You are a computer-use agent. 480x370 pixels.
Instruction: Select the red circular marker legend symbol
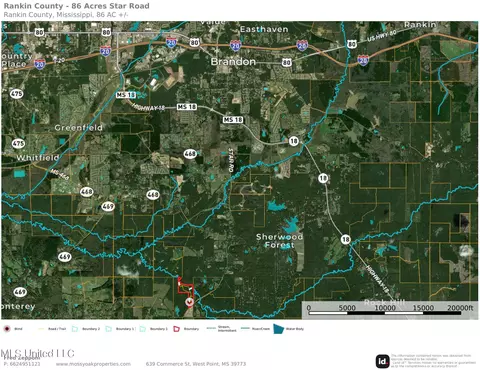6,329
